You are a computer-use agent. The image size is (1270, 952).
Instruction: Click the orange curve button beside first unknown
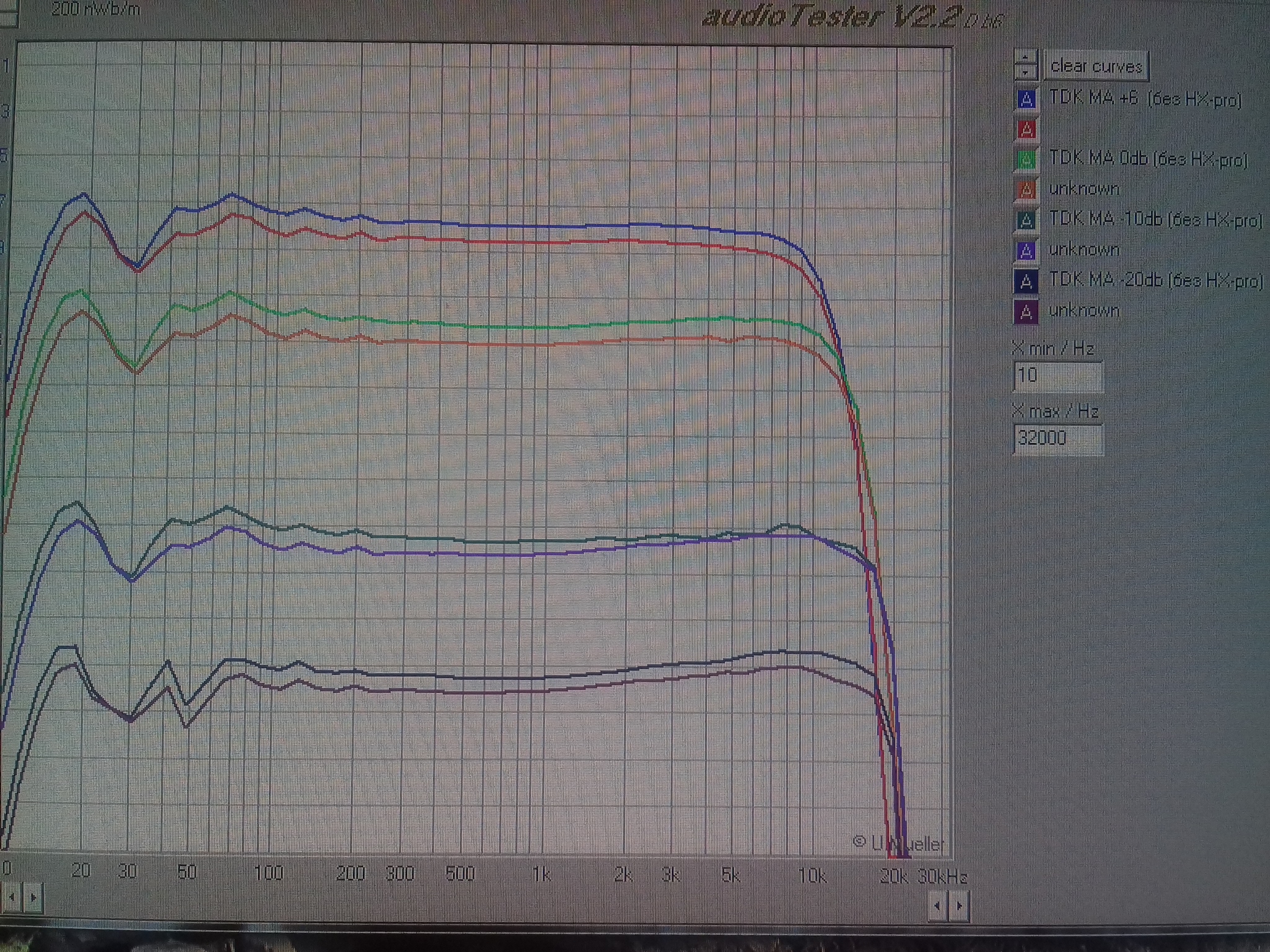pos(1026,190)
